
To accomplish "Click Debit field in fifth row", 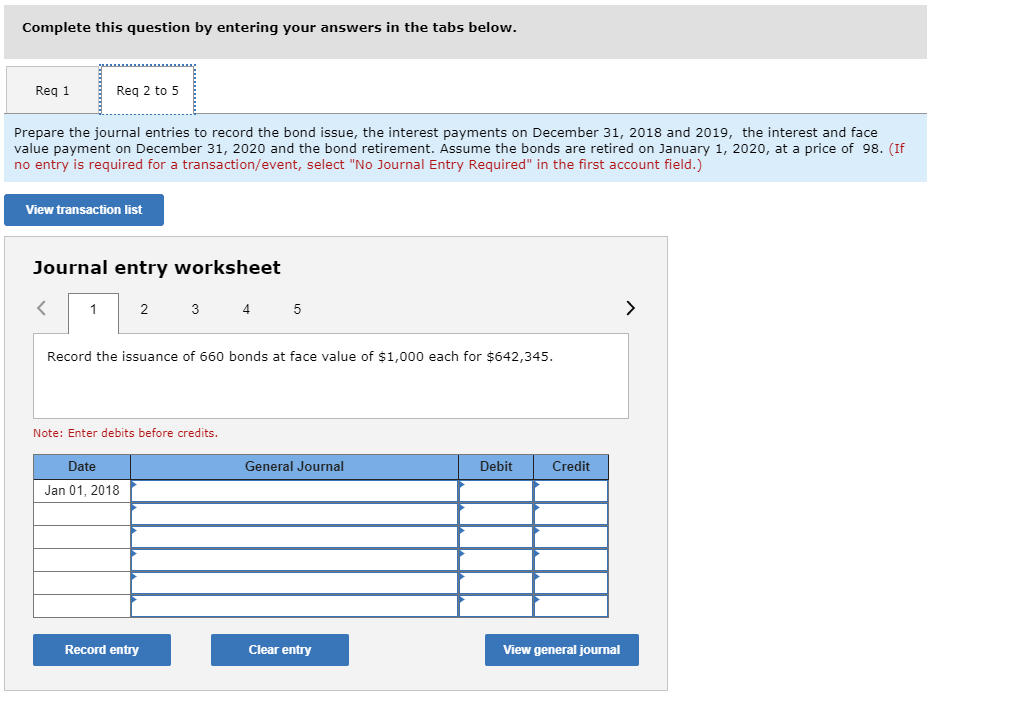I will pyautogui.click(x=496, y=583).
